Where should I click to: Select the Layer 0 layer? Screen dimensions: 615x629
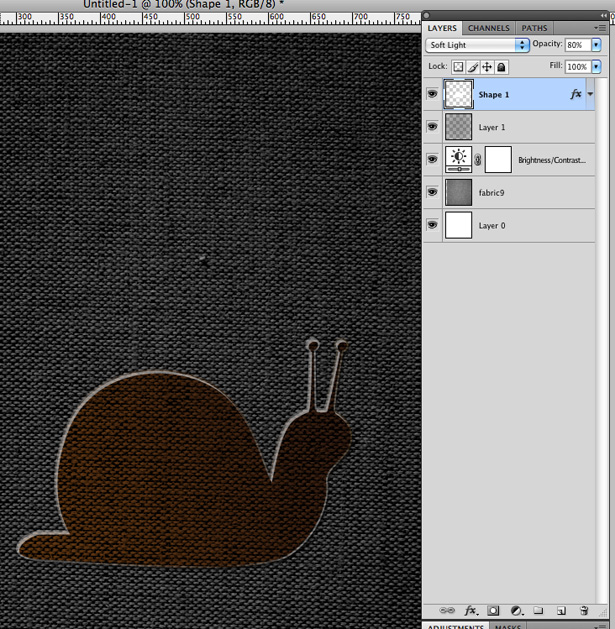(509, 225)
